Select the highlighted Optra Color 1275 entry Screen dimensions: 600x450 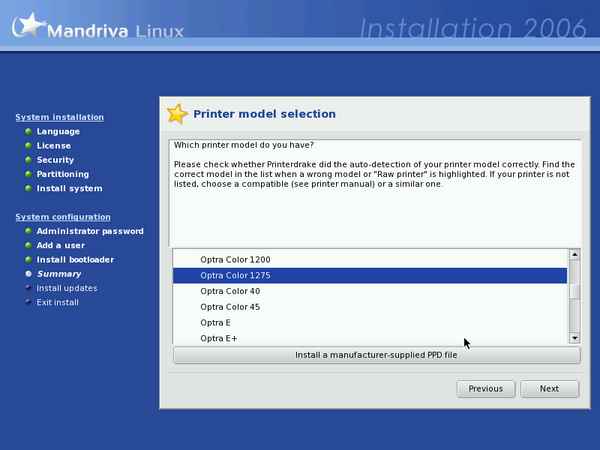[370, 276]
